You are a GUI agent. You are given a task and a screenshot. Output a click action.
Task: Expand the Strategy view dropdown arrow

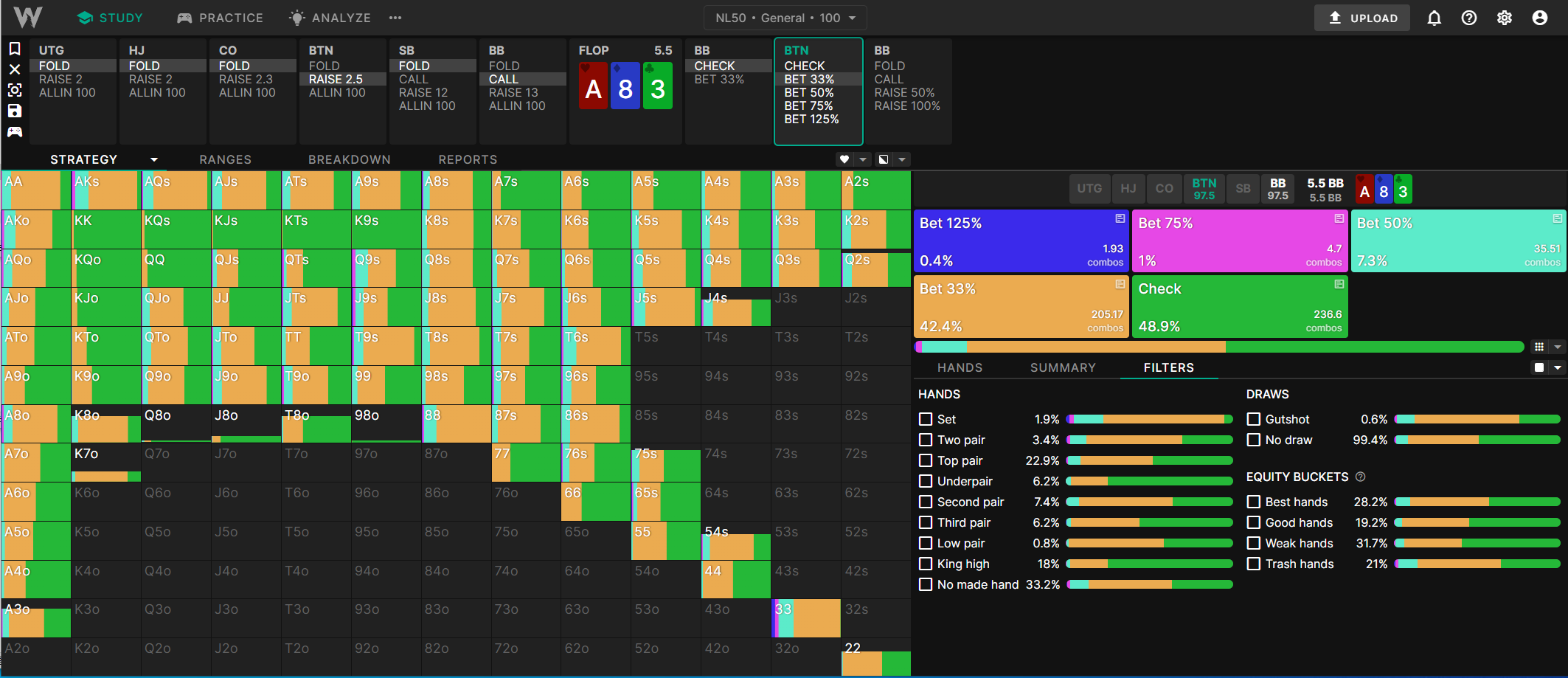point(154,159)
